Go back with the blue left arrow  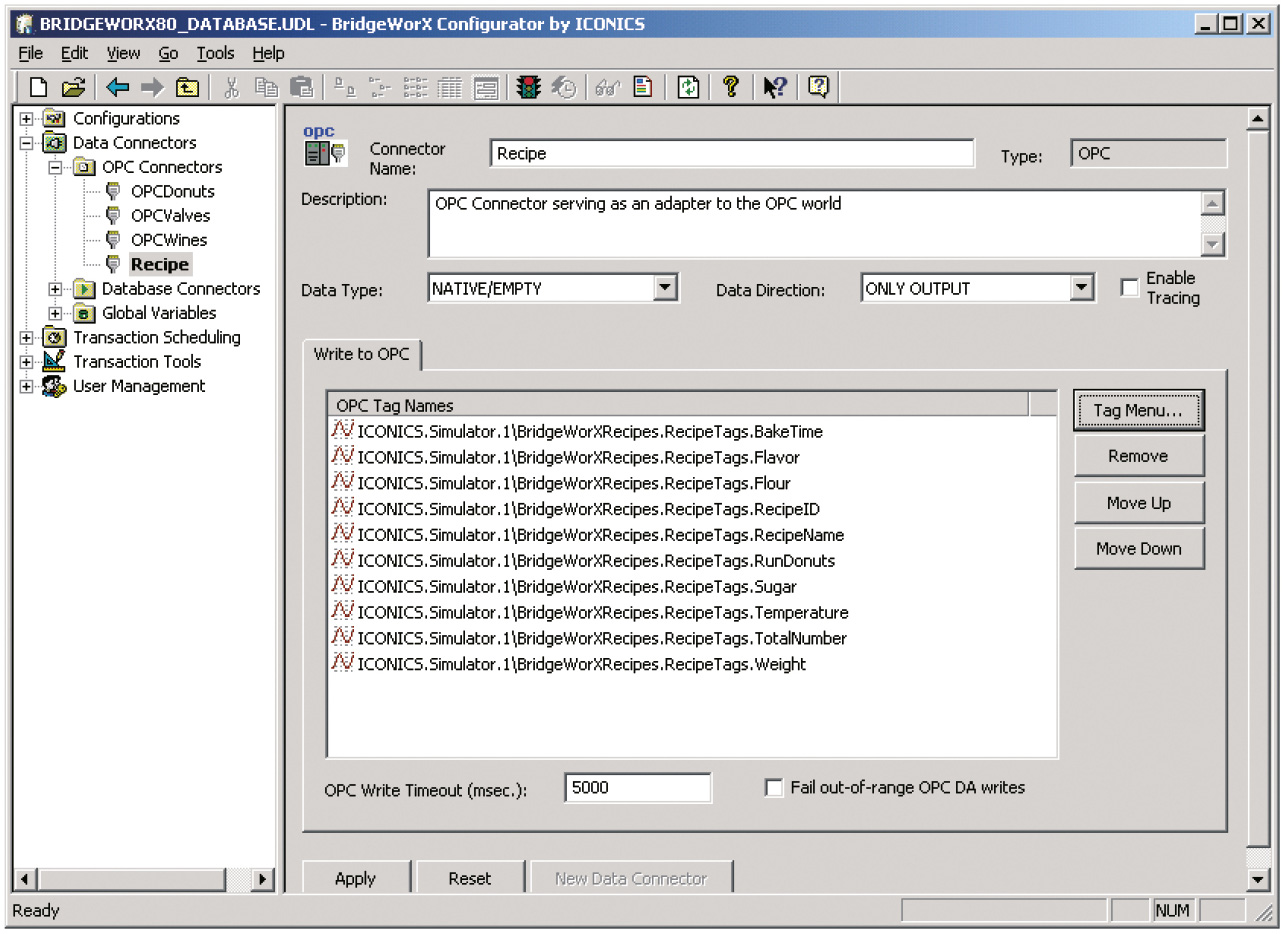[x=118, y=87]
